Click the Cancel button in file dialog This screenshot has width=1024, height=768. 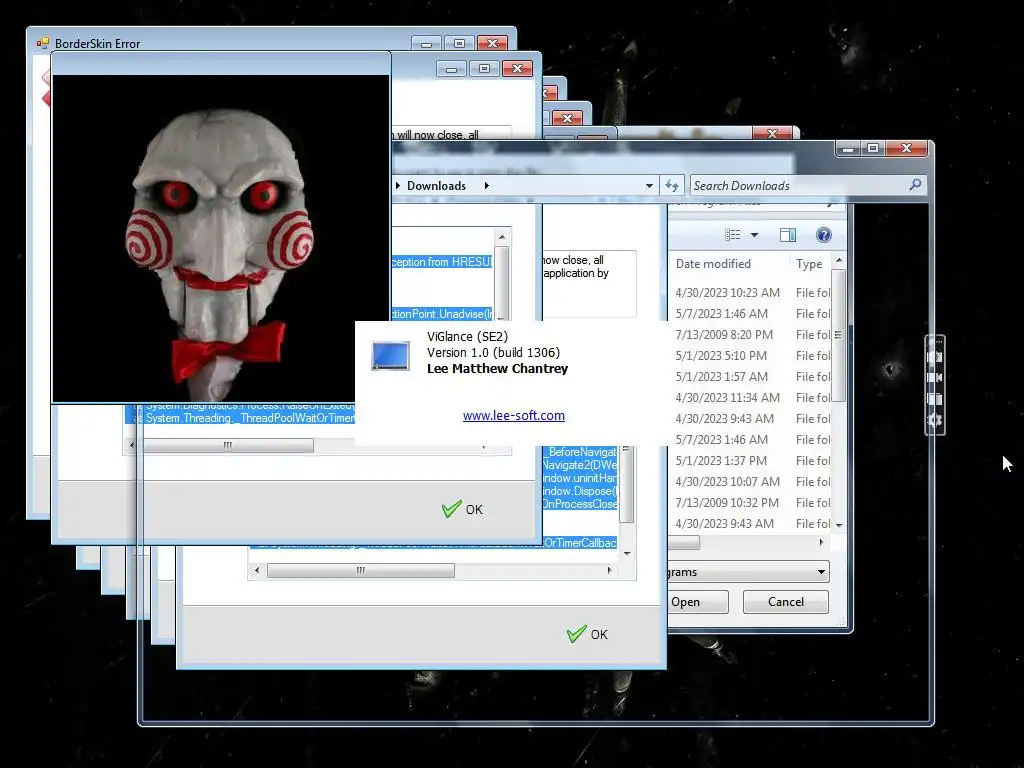(786, 601)
